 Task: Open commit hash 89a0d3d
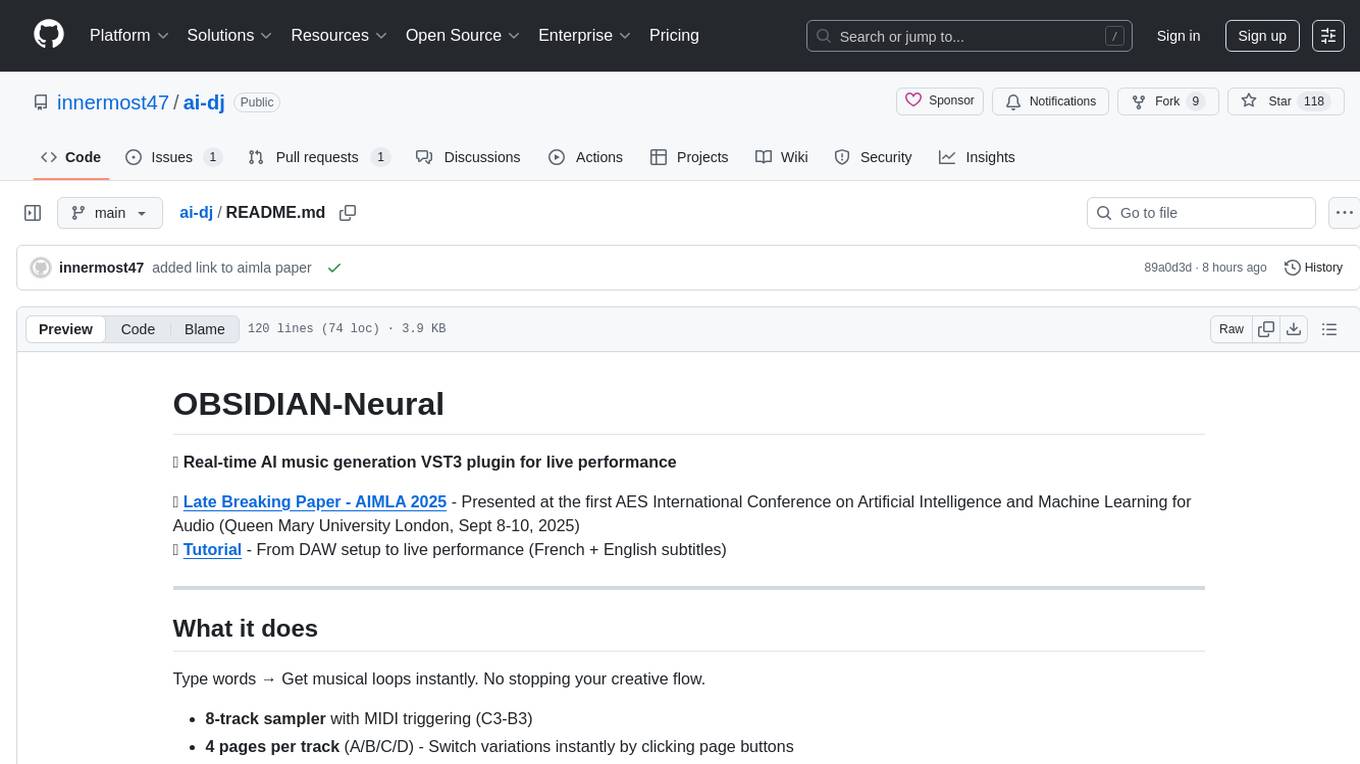coord(1168,268)
